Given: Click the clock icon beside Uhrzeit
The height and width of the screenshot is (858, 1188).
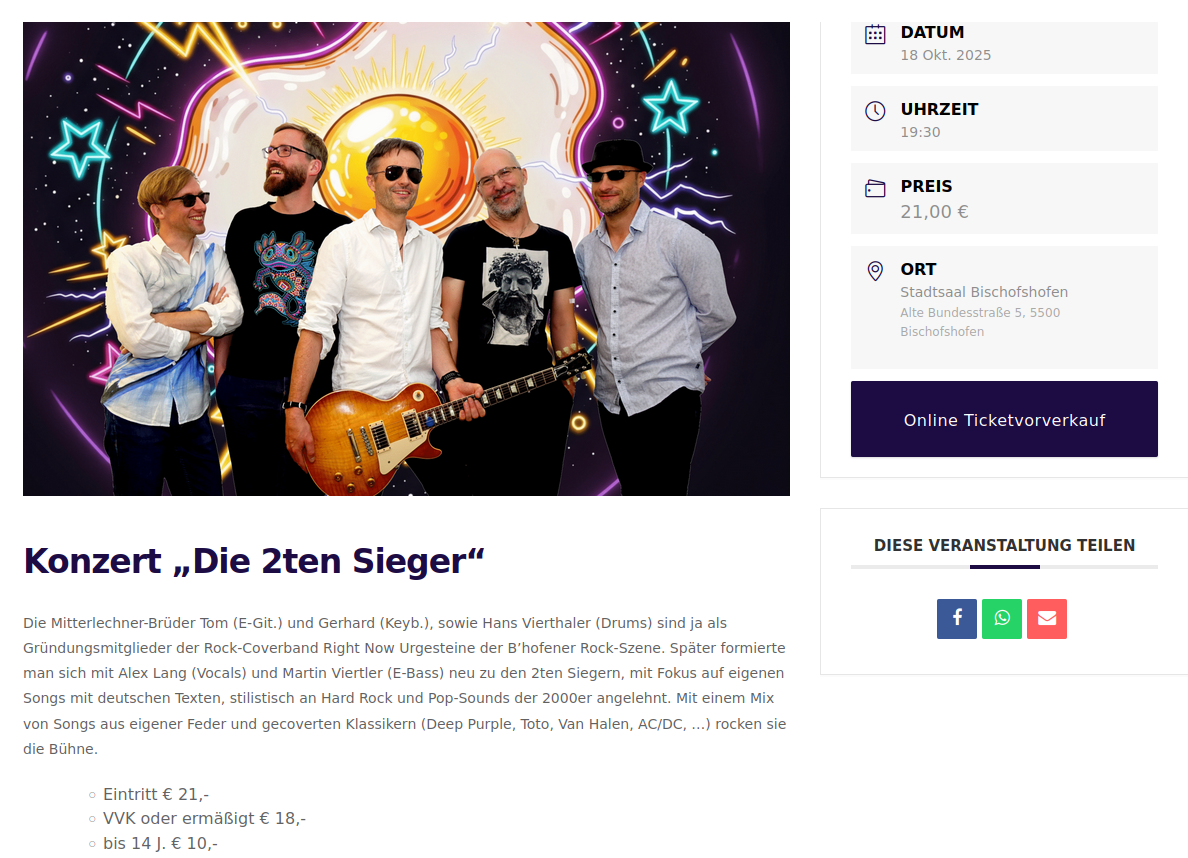Looking at the screenshot, I should point(875,111).
